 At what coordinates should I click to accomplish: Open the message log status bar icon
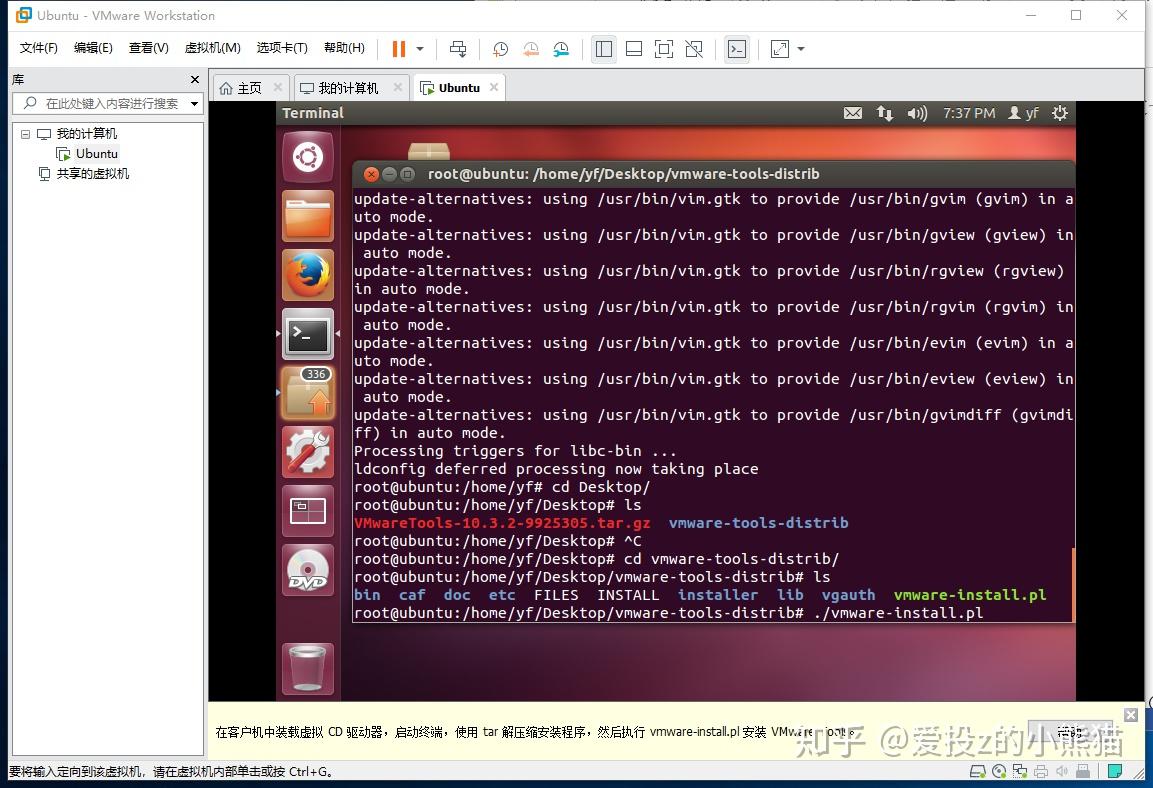pos(1115,771)
